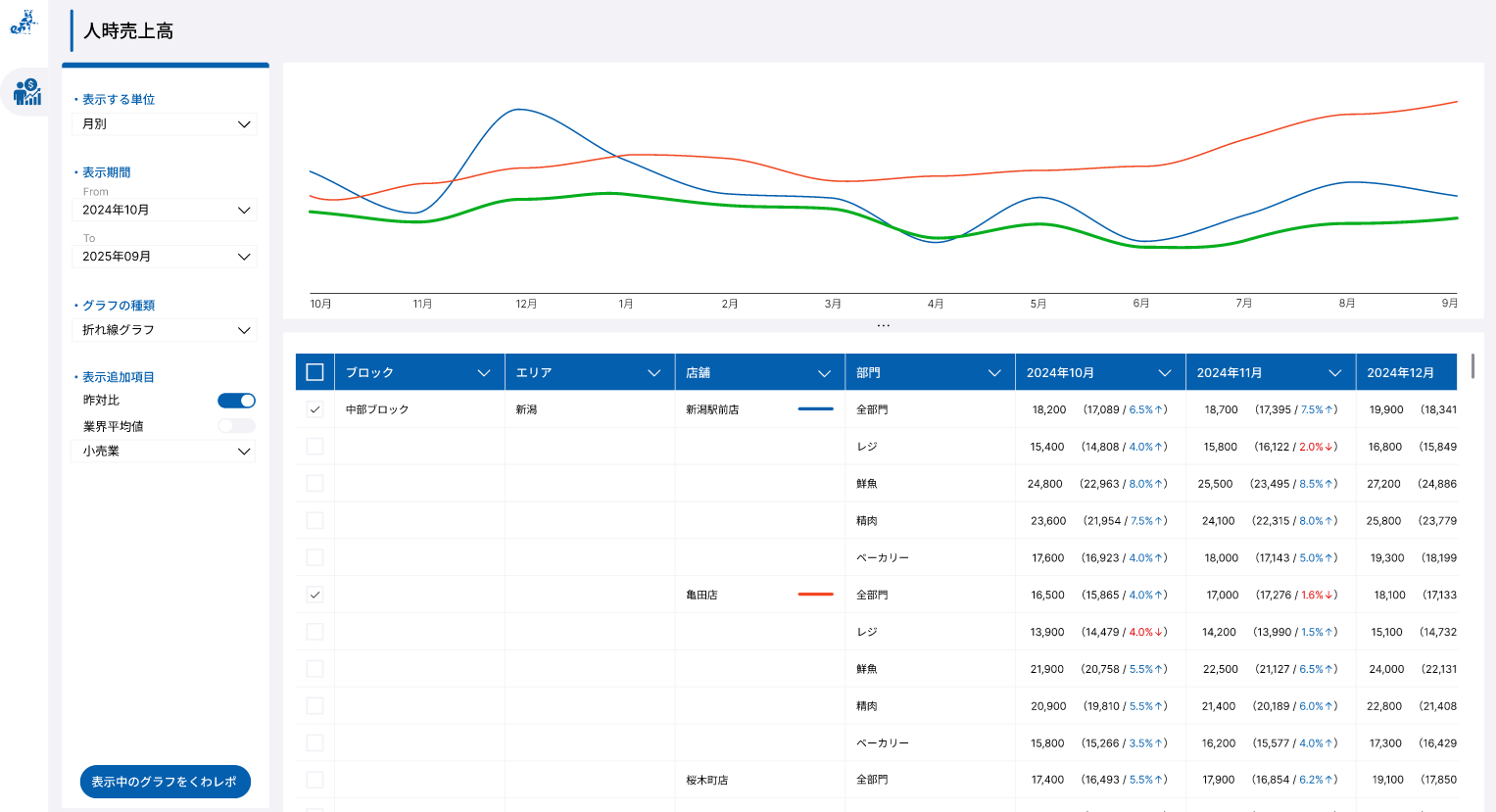Click the 新潟駅前店 blue line color swatch

(815, 409)
